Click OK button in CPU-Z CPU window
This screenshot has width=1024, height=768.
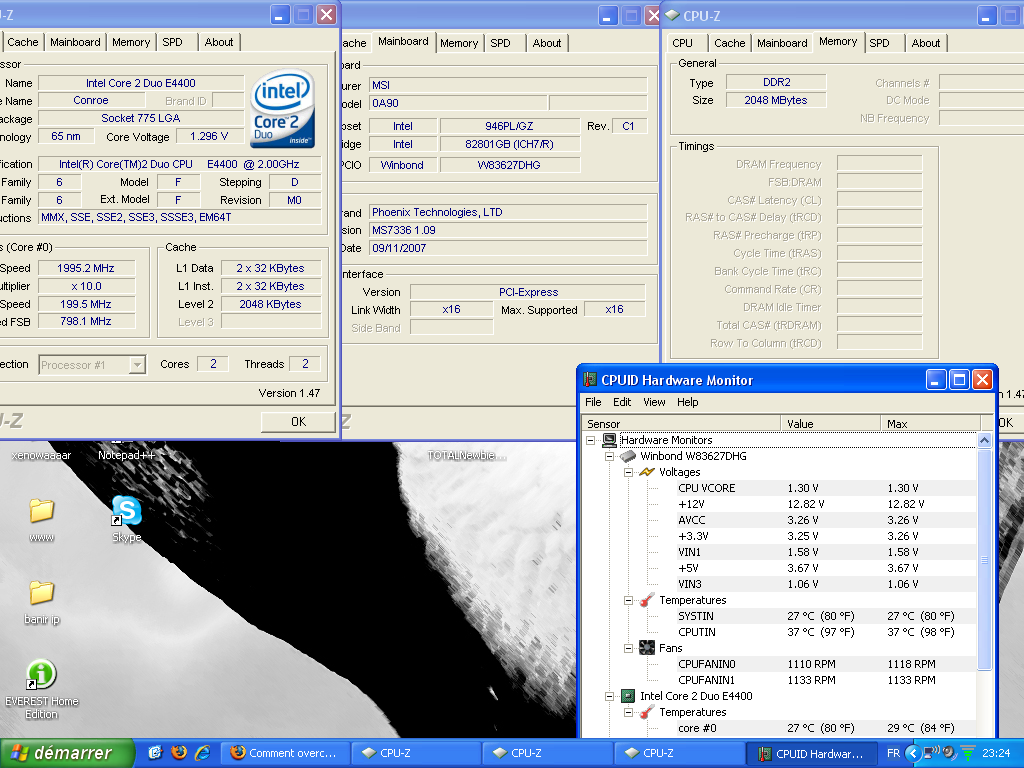point(298,422)
